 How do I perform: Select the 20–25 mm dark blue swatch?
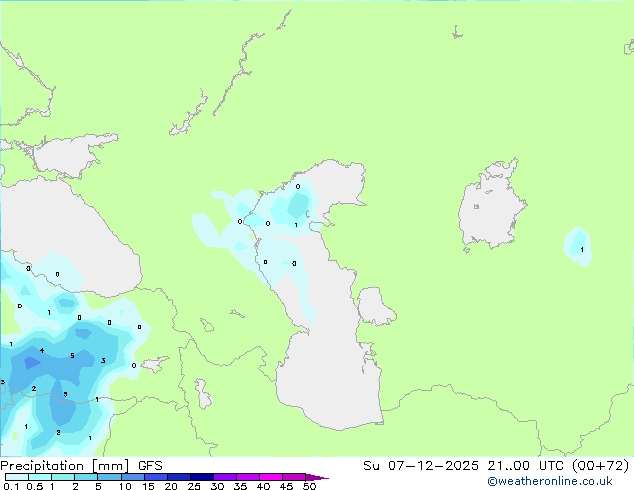click(x=178, y=477)
